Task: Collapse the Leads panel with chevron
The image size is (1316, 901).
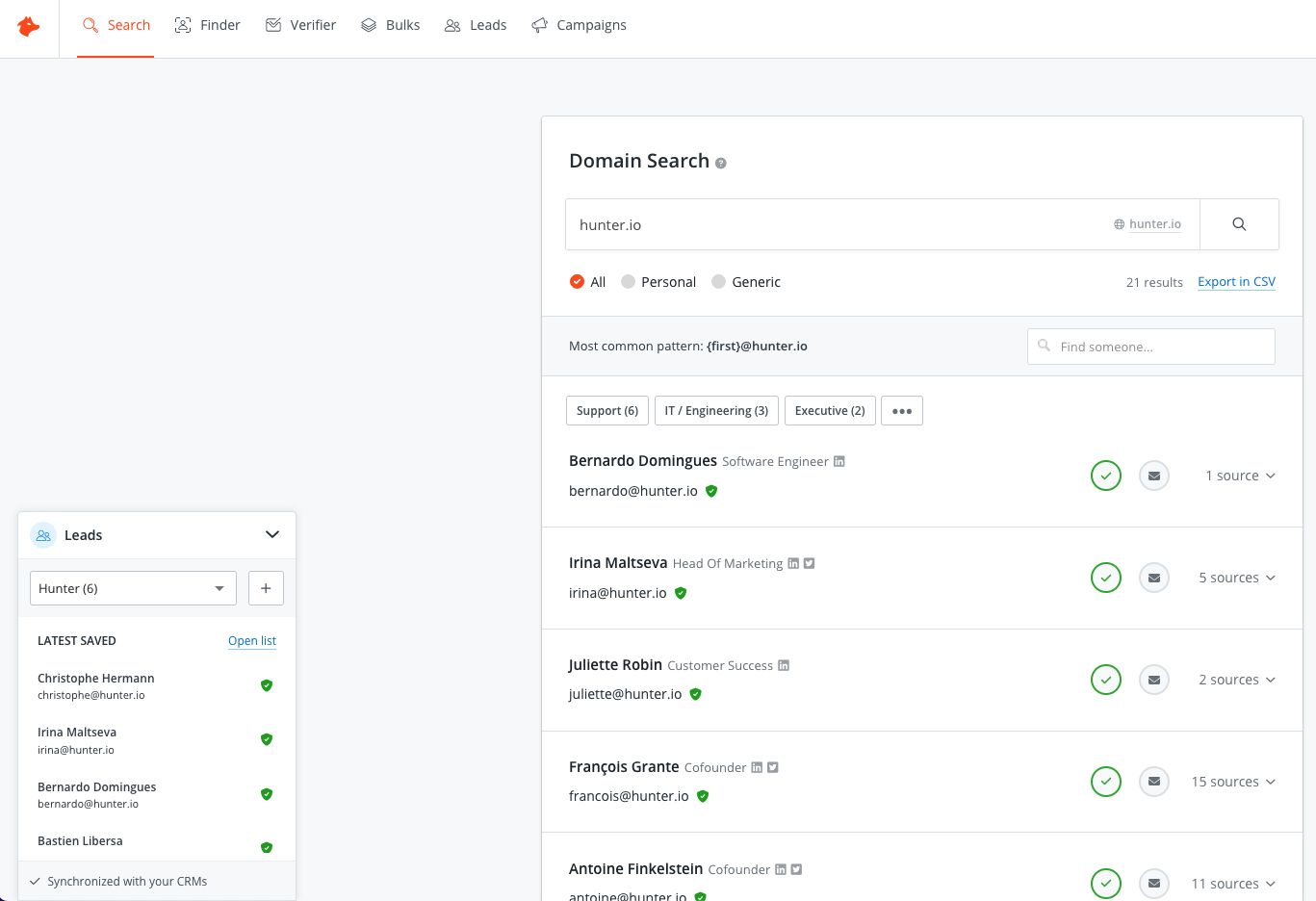Action: 272,535
